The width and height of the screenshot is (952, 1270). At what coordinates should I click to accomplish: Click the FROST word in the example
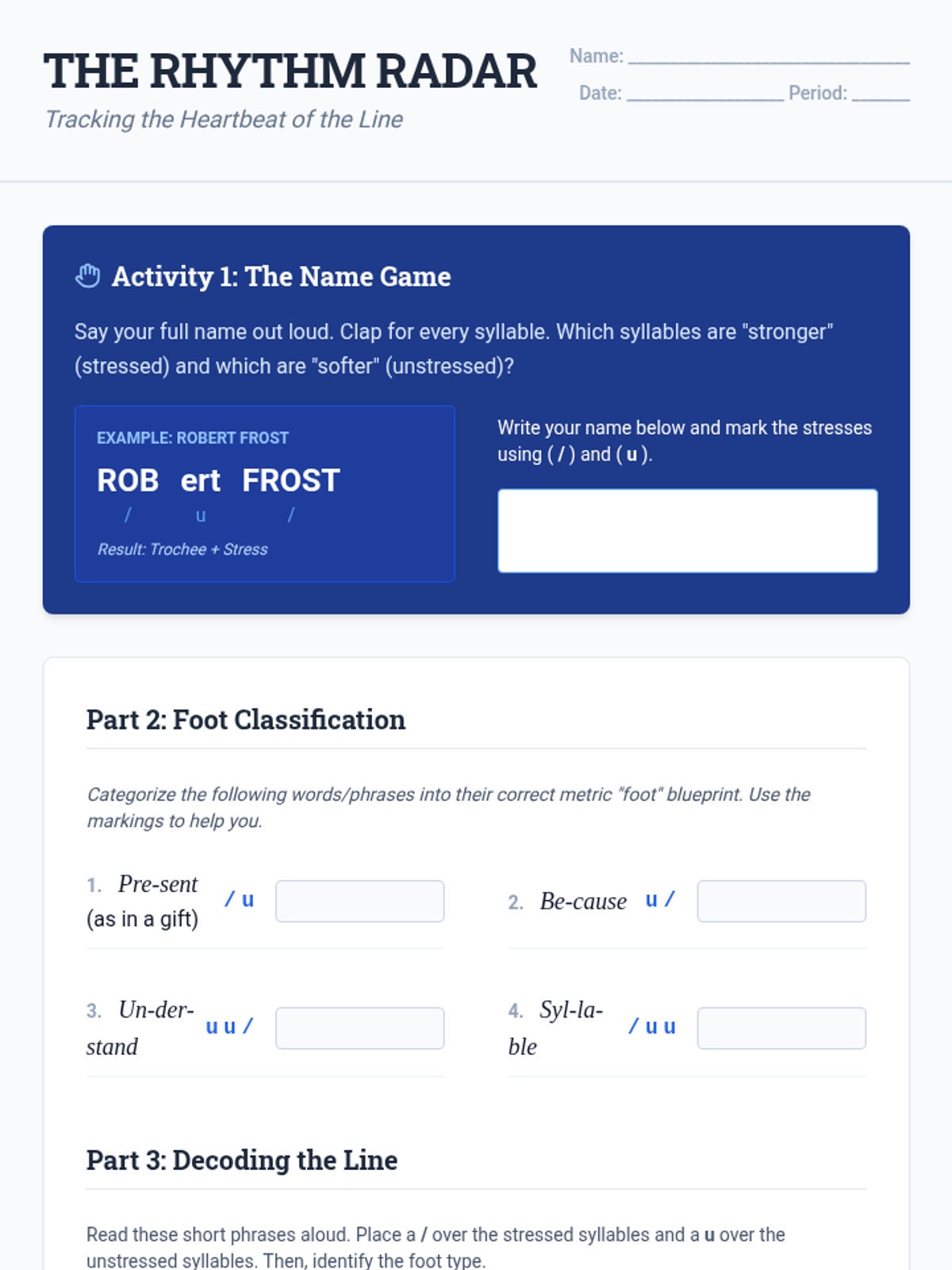[290, 480]
